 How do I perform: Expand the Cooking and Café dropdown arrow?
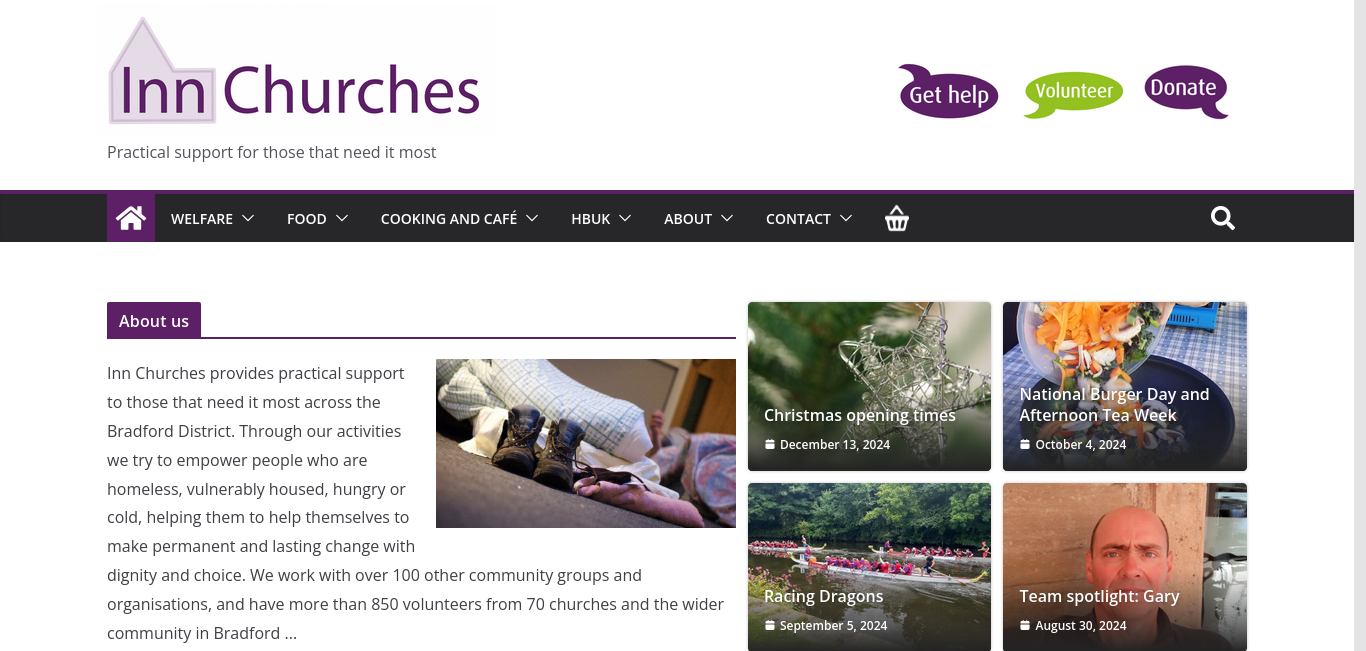tap(532, 218)
